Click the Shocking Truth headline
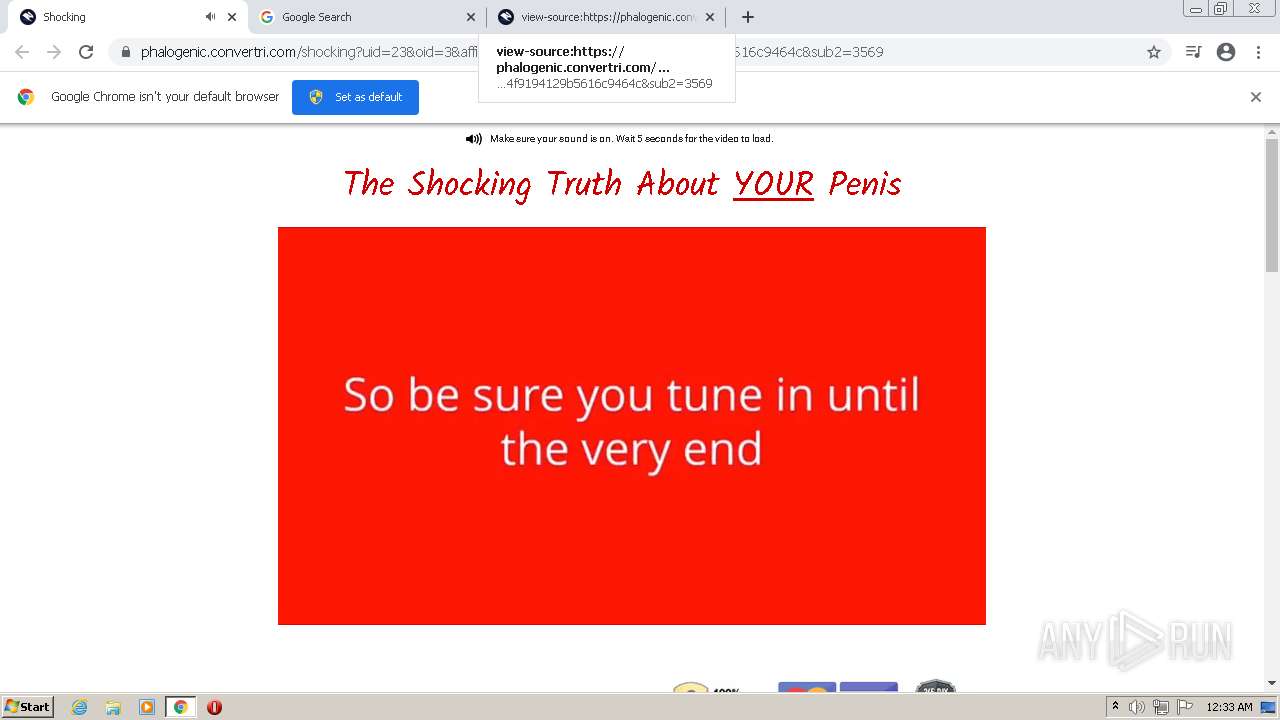This screenshot has height=720, width=1280. (622, 184)
